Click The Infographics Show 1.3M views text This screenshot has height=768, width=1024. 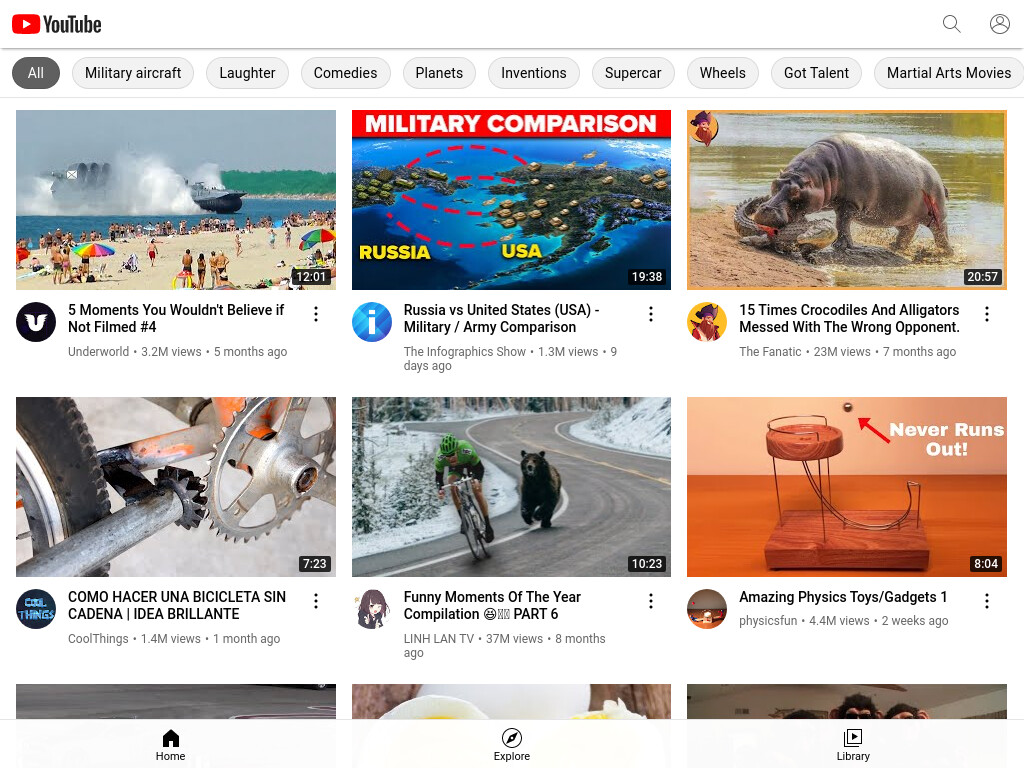click(510, 359)
